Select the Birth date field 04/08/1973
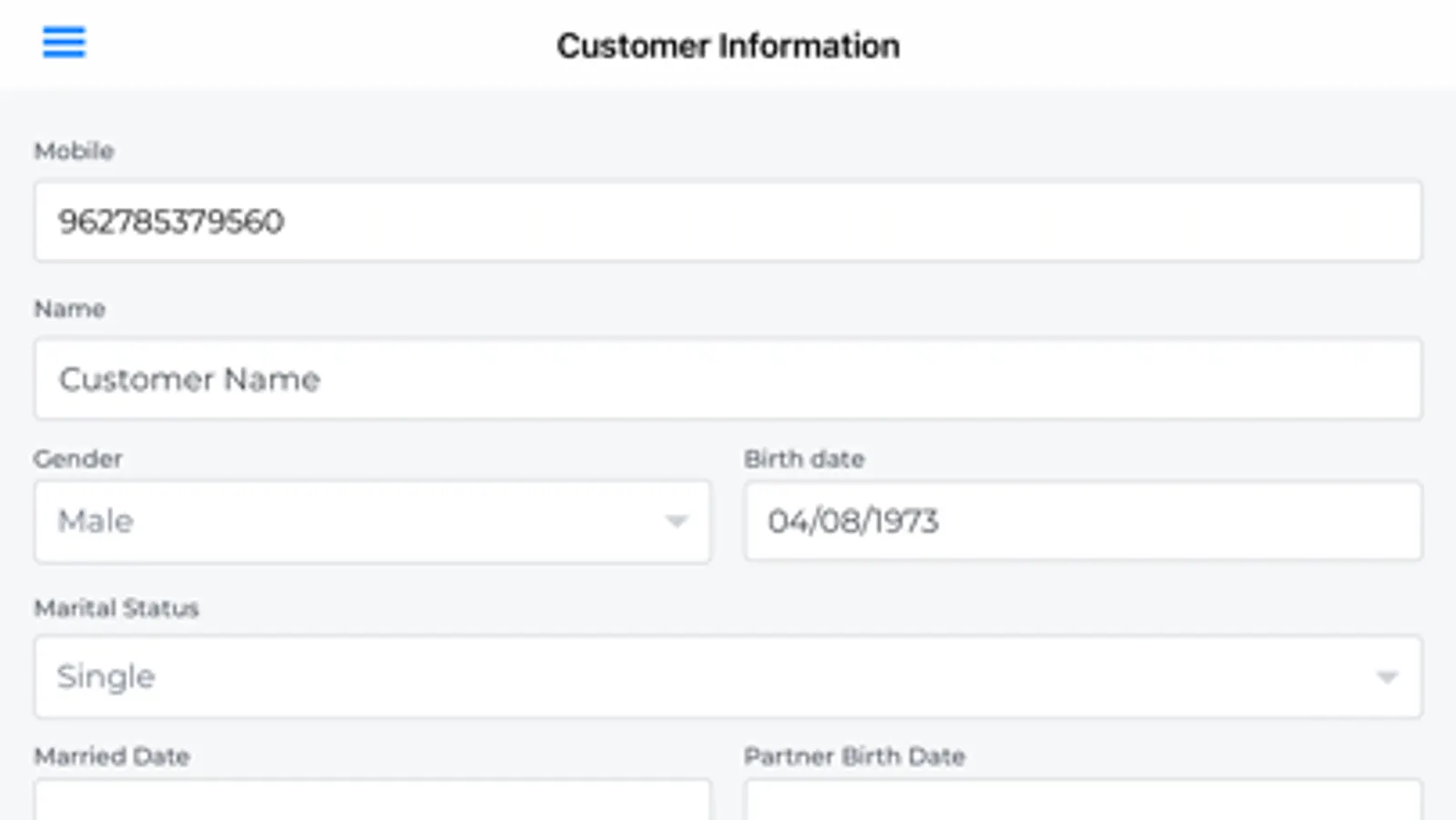This screenshot has width=1456, height=820. pos(1083,521)
